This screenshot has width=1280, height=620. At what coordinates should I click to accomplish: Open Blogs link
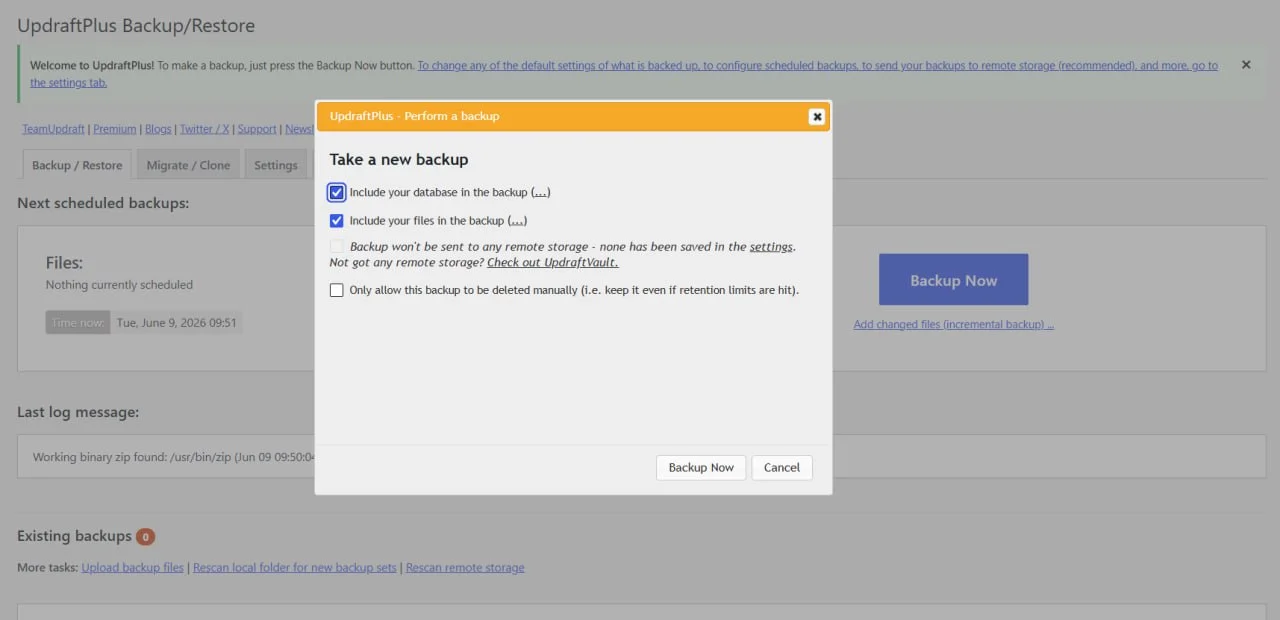click(x=158, y=129)
